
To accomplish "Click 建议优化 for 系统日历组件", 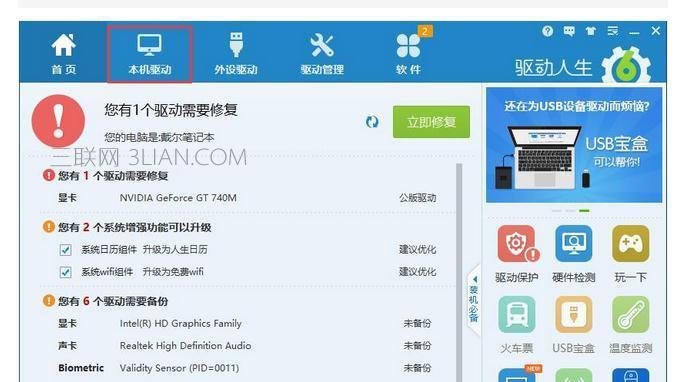I will (x=417, y=249).
